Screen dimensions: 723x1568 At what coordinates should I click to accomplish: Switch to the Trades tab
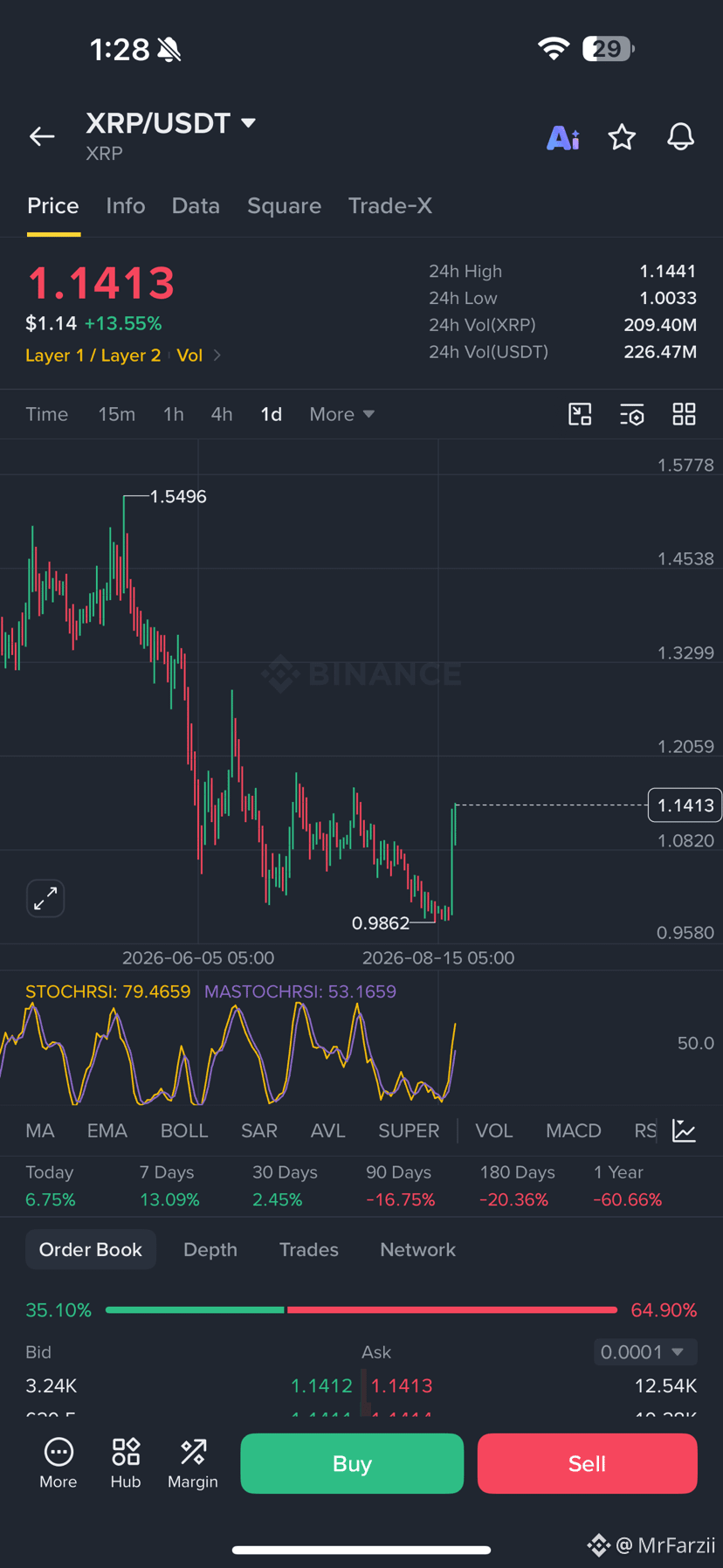click(x=309, y=1249)
